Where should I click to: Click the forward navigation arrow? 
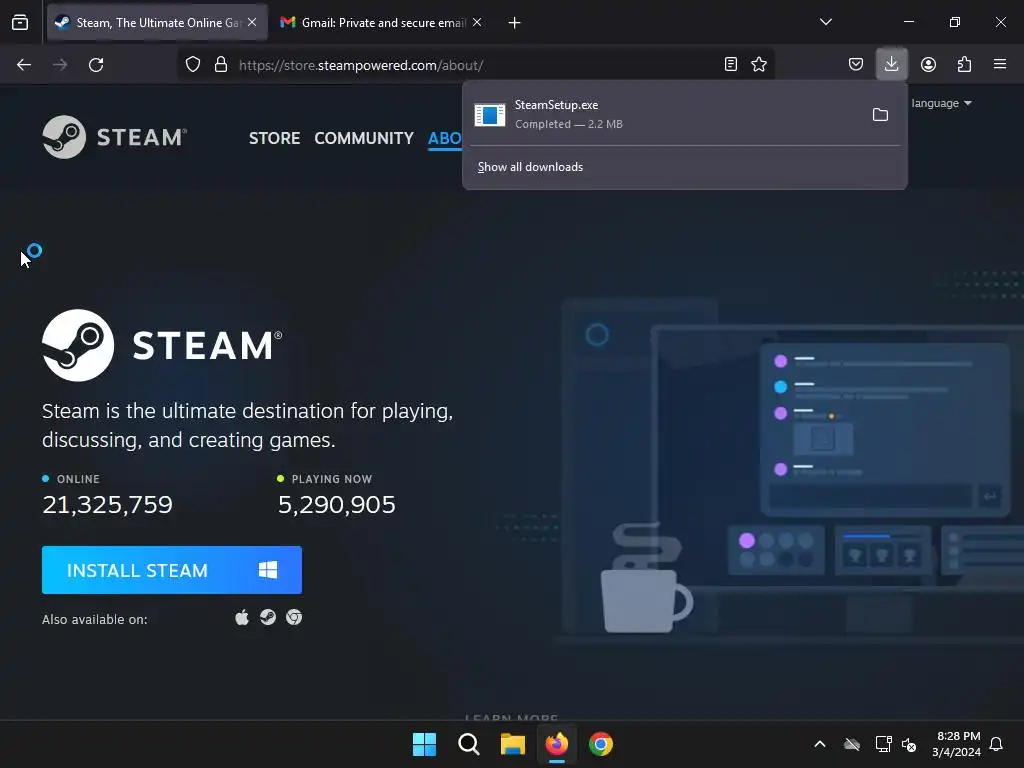coord(60,65)
